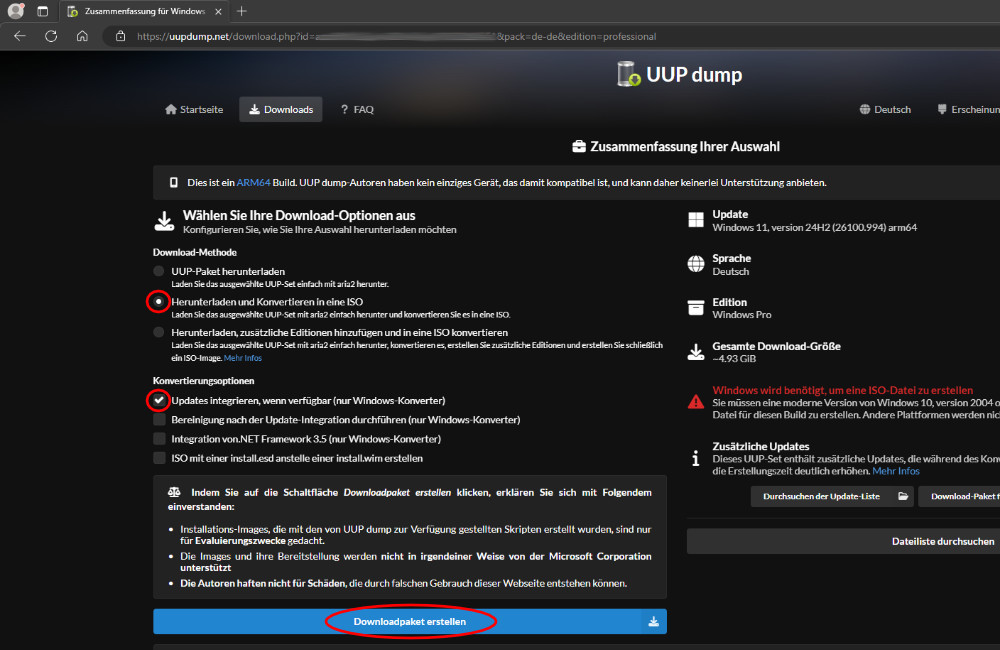Click the Windows Pro edition text
The image size is (1000, 650).
[x=742, y=314]
